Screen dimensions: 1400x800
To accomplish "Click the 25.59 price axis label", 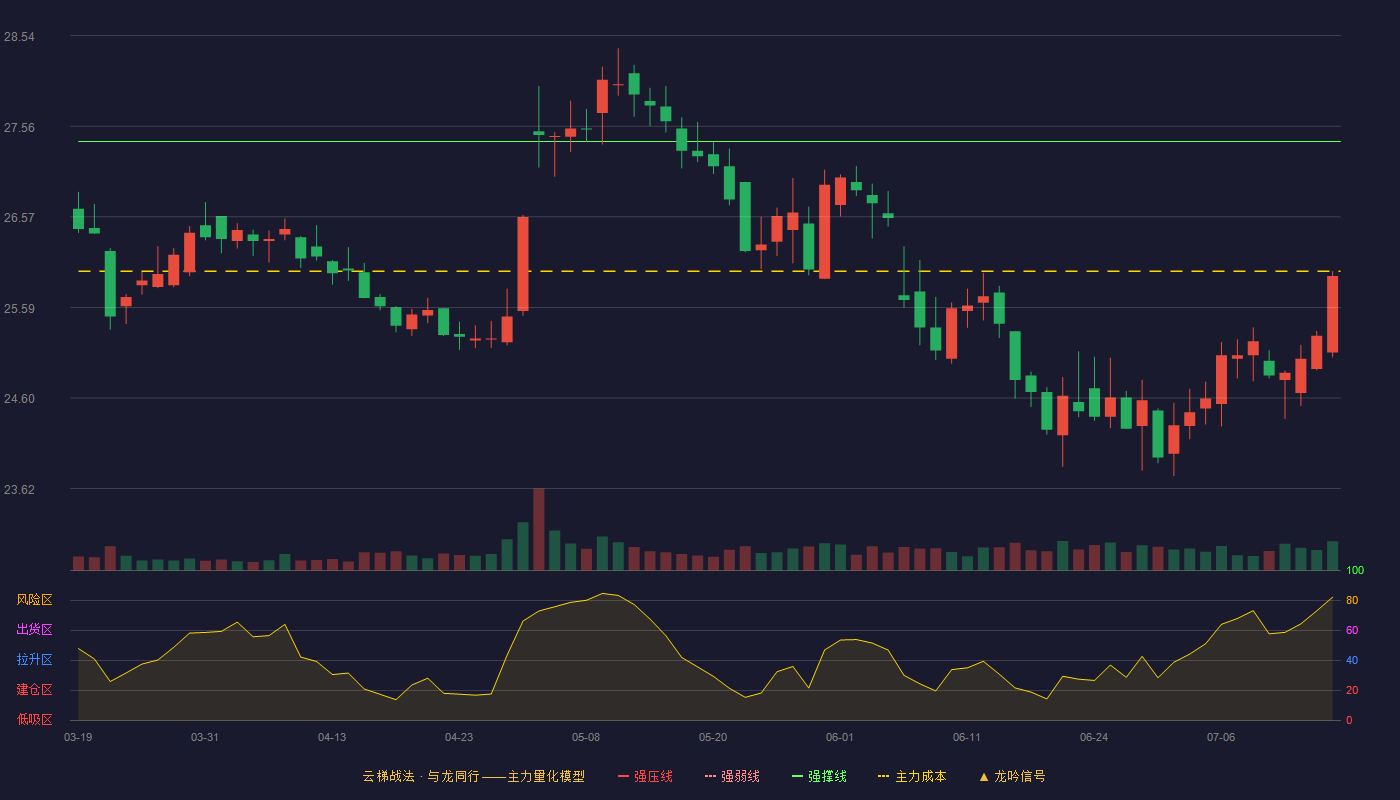I will click(x=19, y=309).
